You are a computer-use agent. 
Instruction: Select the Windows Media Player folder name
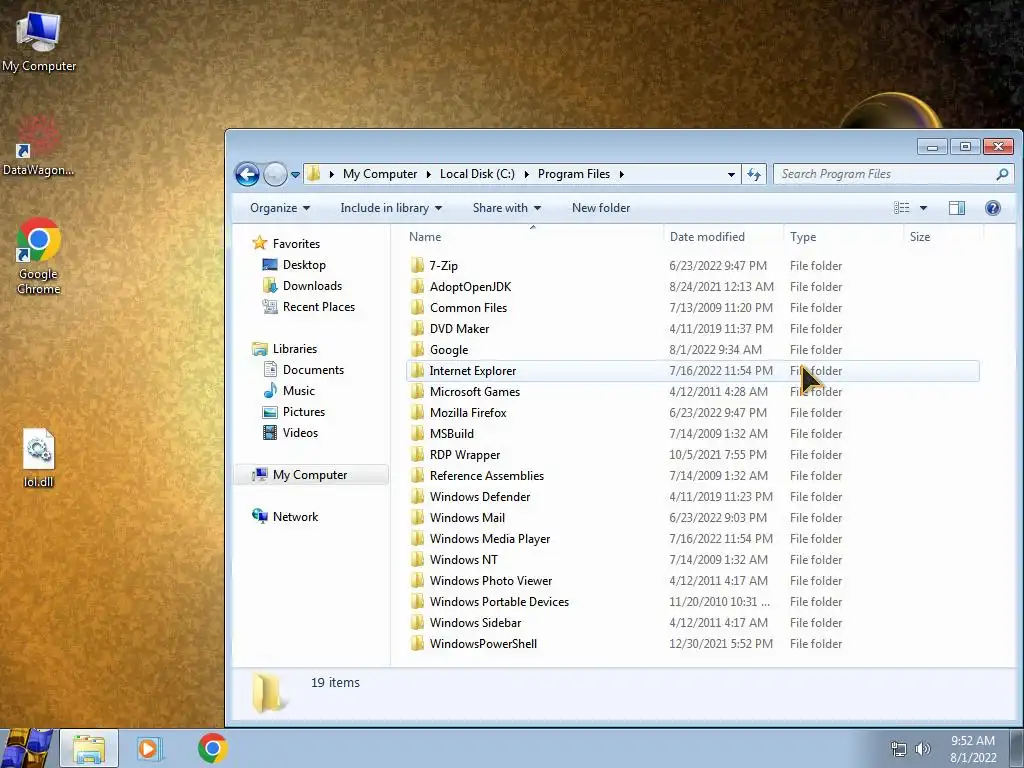490,539
